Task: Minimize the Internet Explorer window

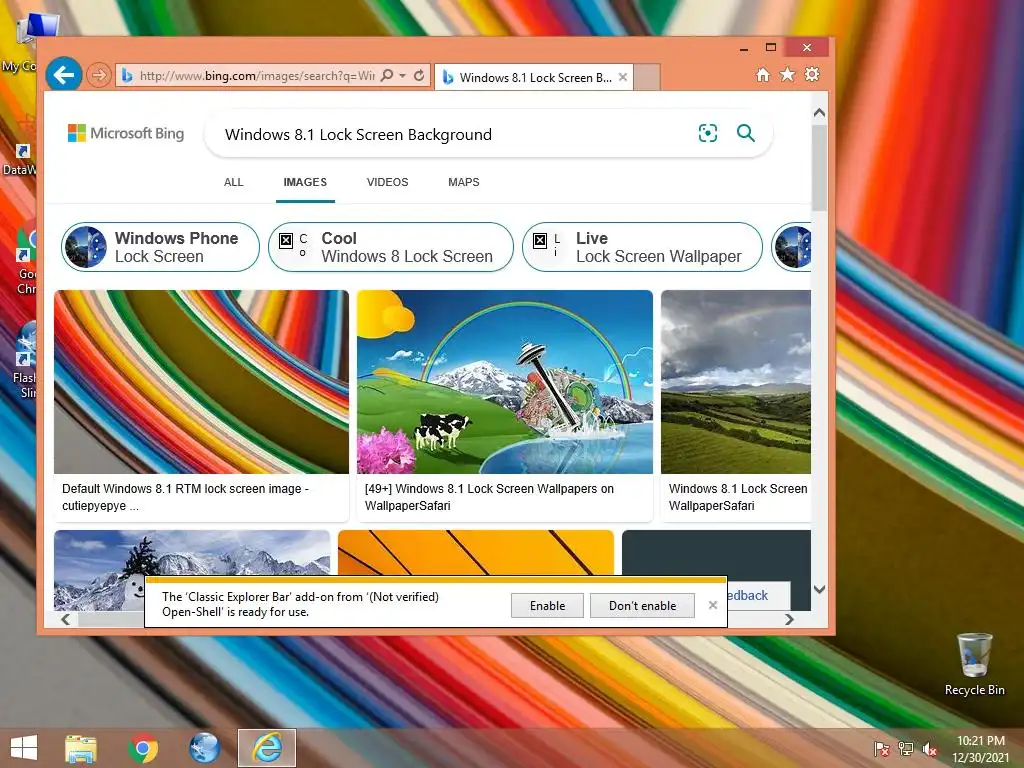Action: pyautogui.click(x=744, y=48)
